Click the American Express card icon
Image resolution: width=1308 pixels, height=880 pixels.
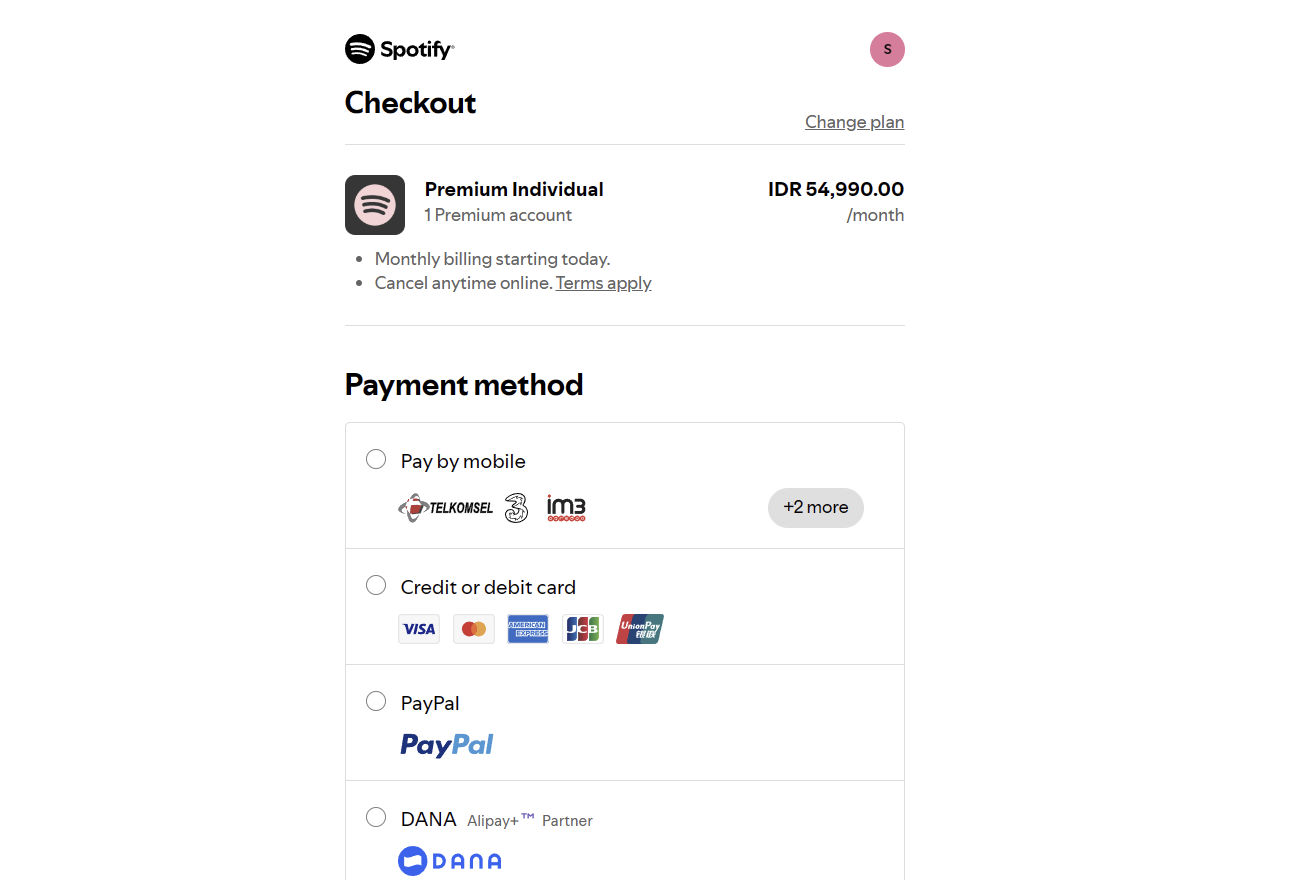pos(528,629)
